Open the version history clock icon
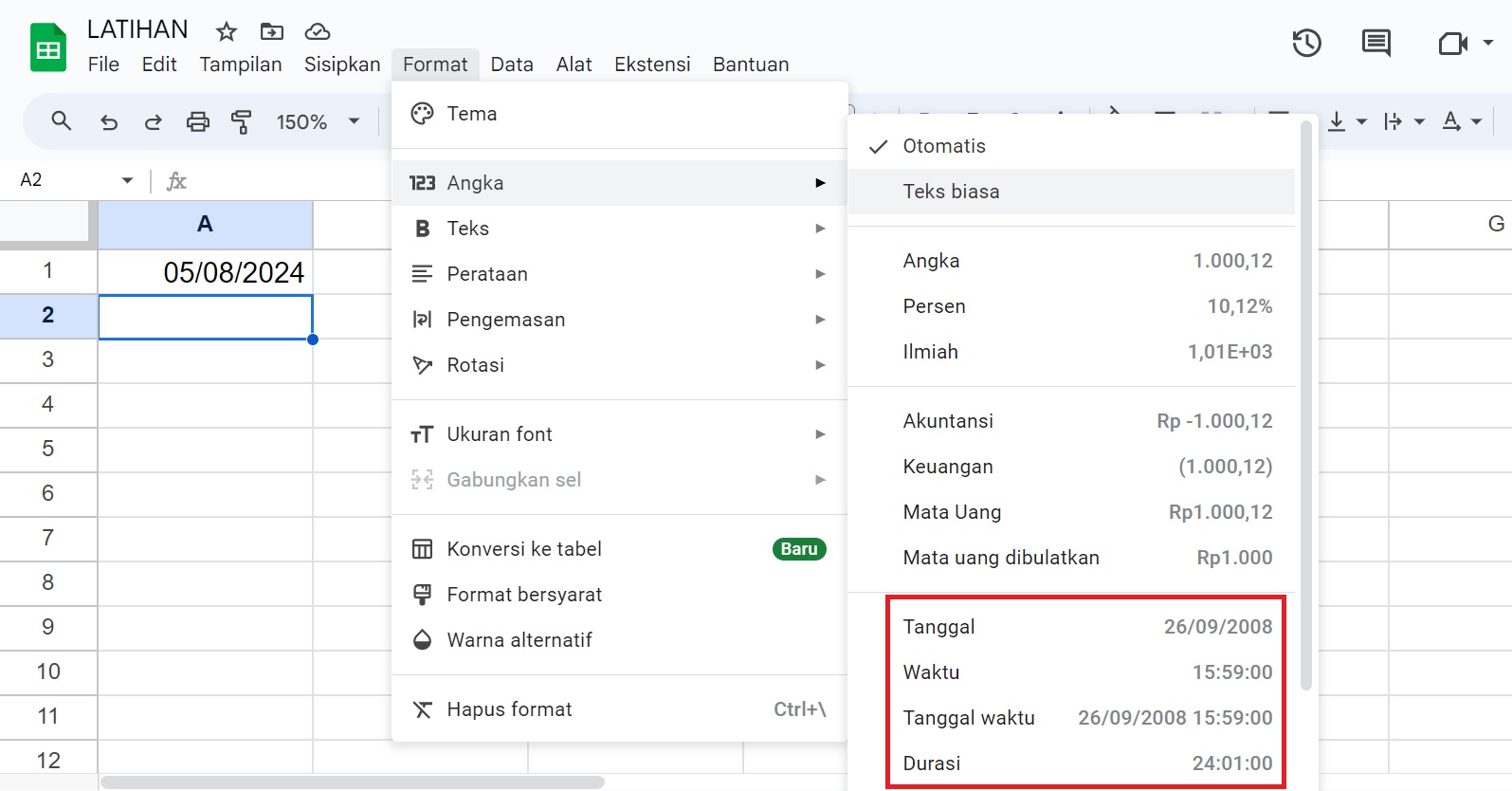This screenshot has height=791, width=1512. (1306, 43)
